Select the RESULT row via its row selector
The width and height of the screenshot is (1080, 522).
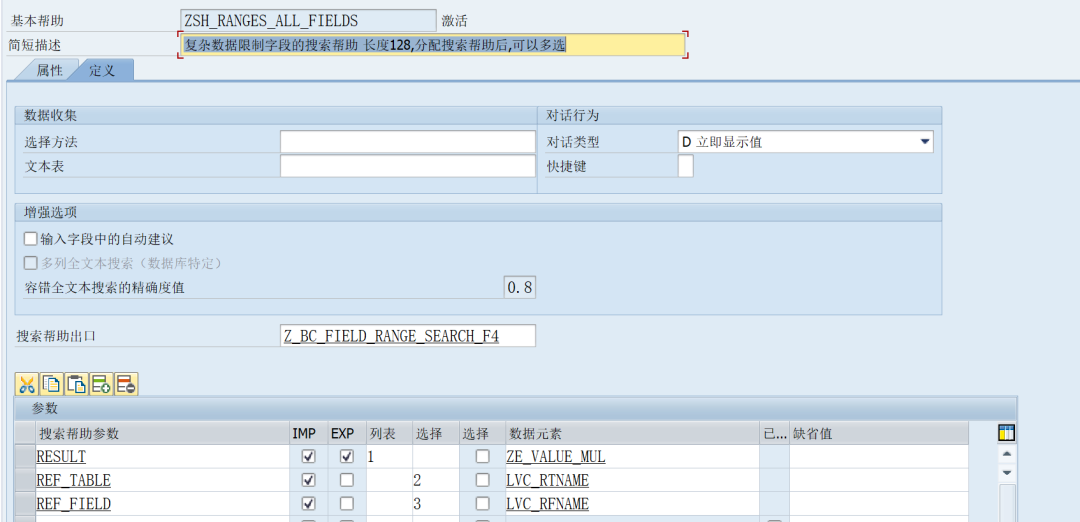pyautogui.click(x=25, y=457)
